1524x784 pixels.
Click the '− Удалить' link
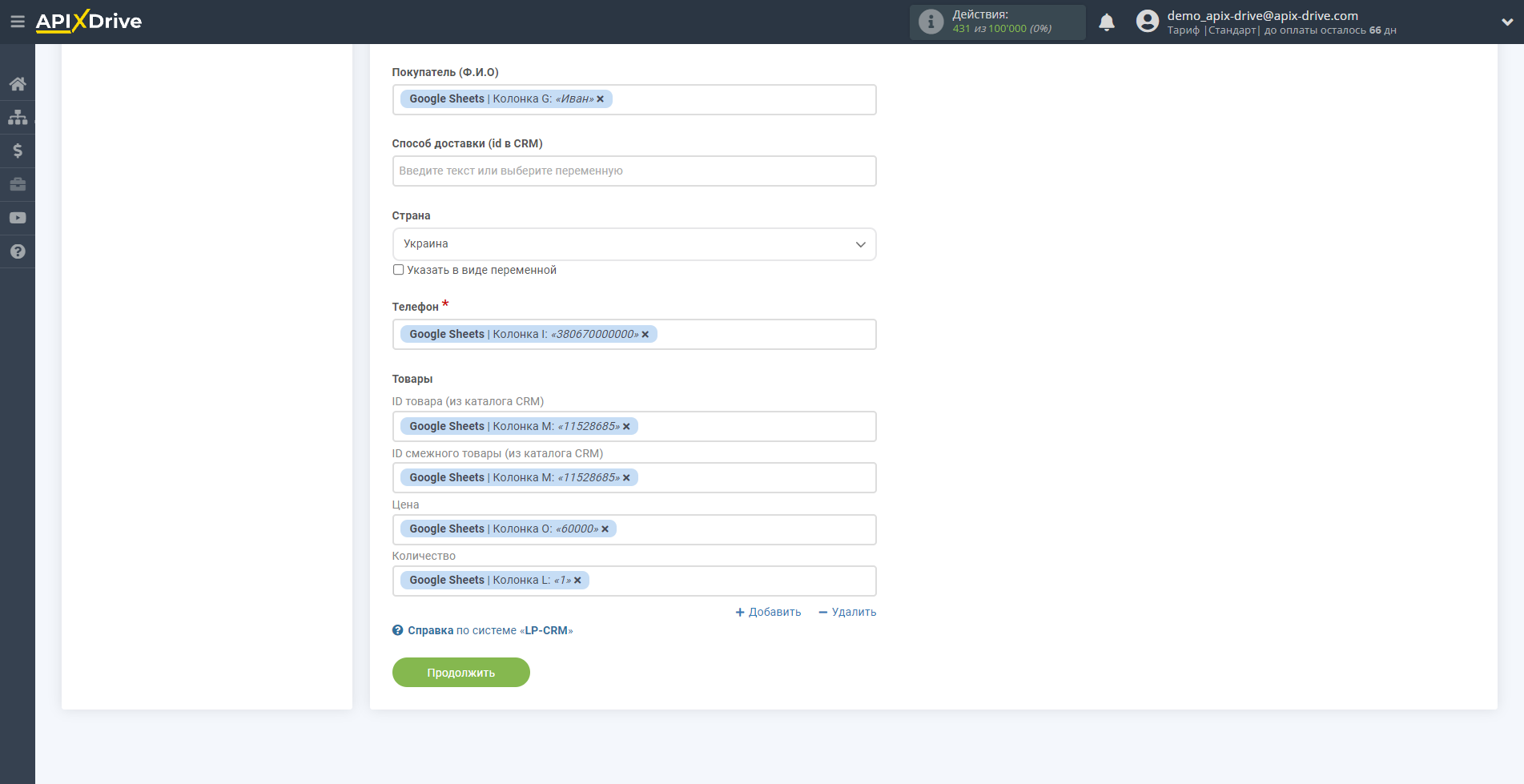point(847,612)
